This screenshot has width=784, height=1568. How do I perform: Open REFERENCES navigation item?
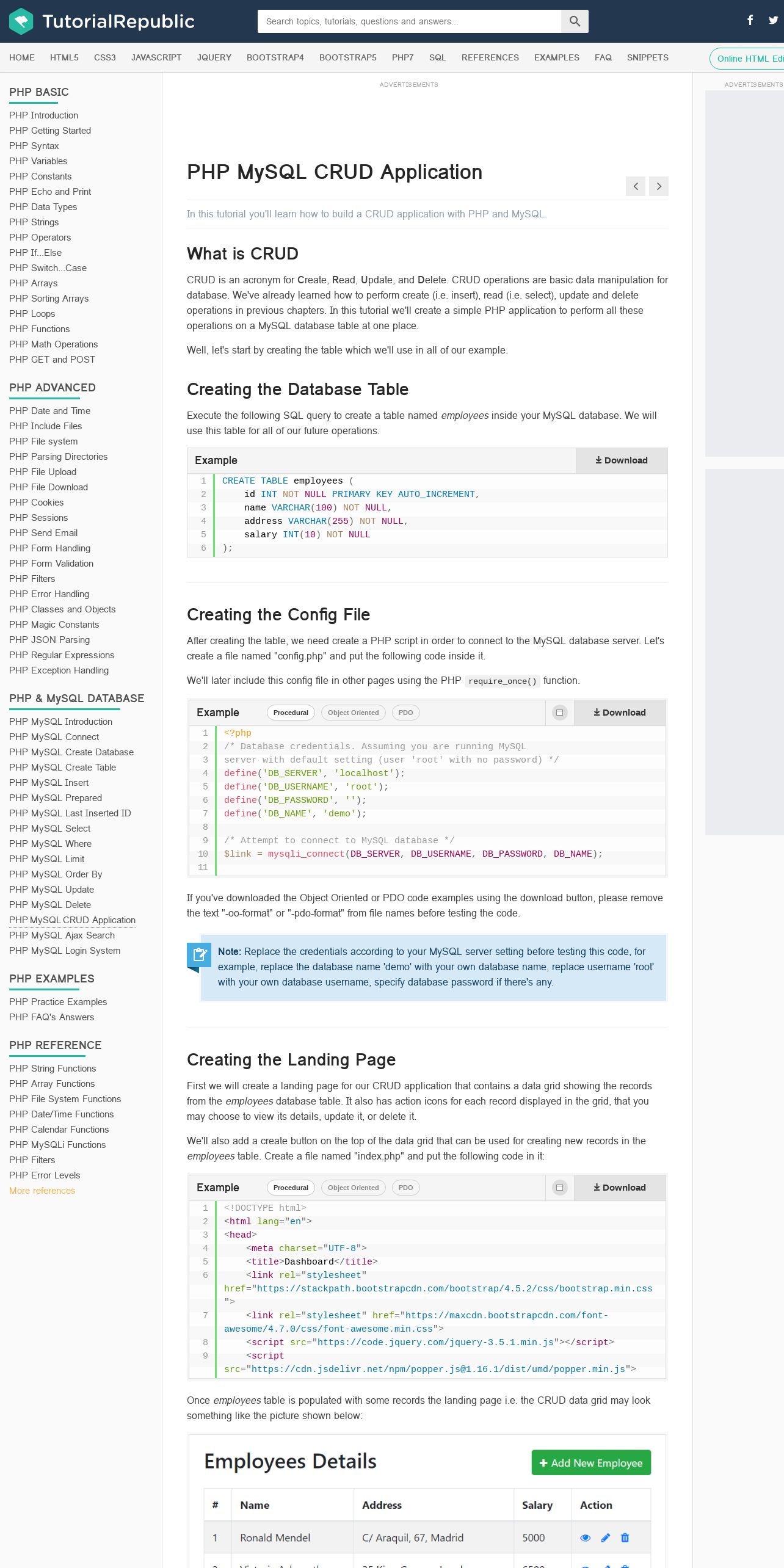tap(490, 57)
